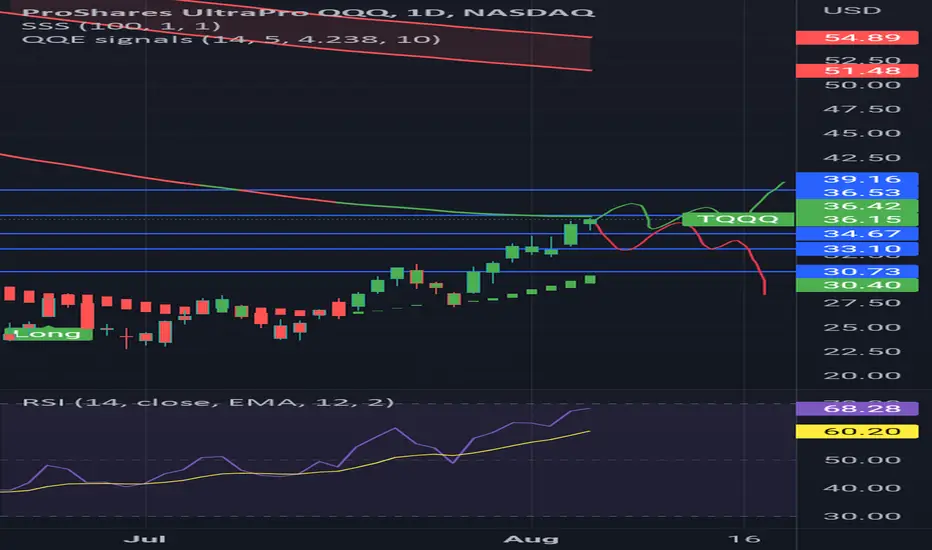Click the green 30.40 price label
The width and height of the screenshot is (932, 550).
(857, 285)
